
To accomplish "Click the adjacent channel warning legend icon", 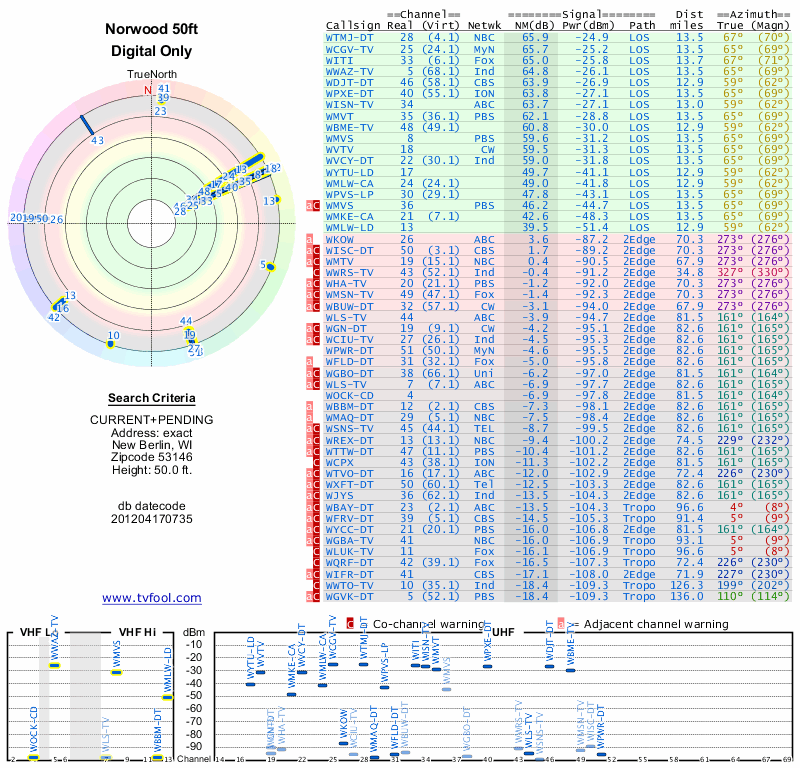I will [x=561, y=624].
